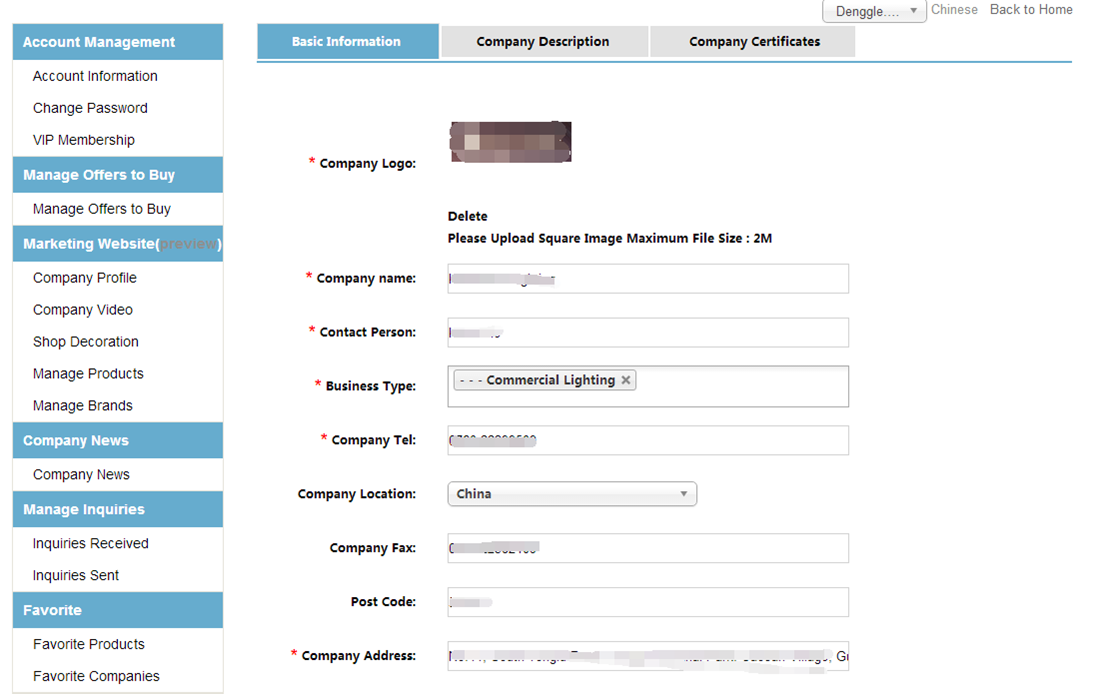
Task: Open the Change Password page
Action: (x=90, y=108)
